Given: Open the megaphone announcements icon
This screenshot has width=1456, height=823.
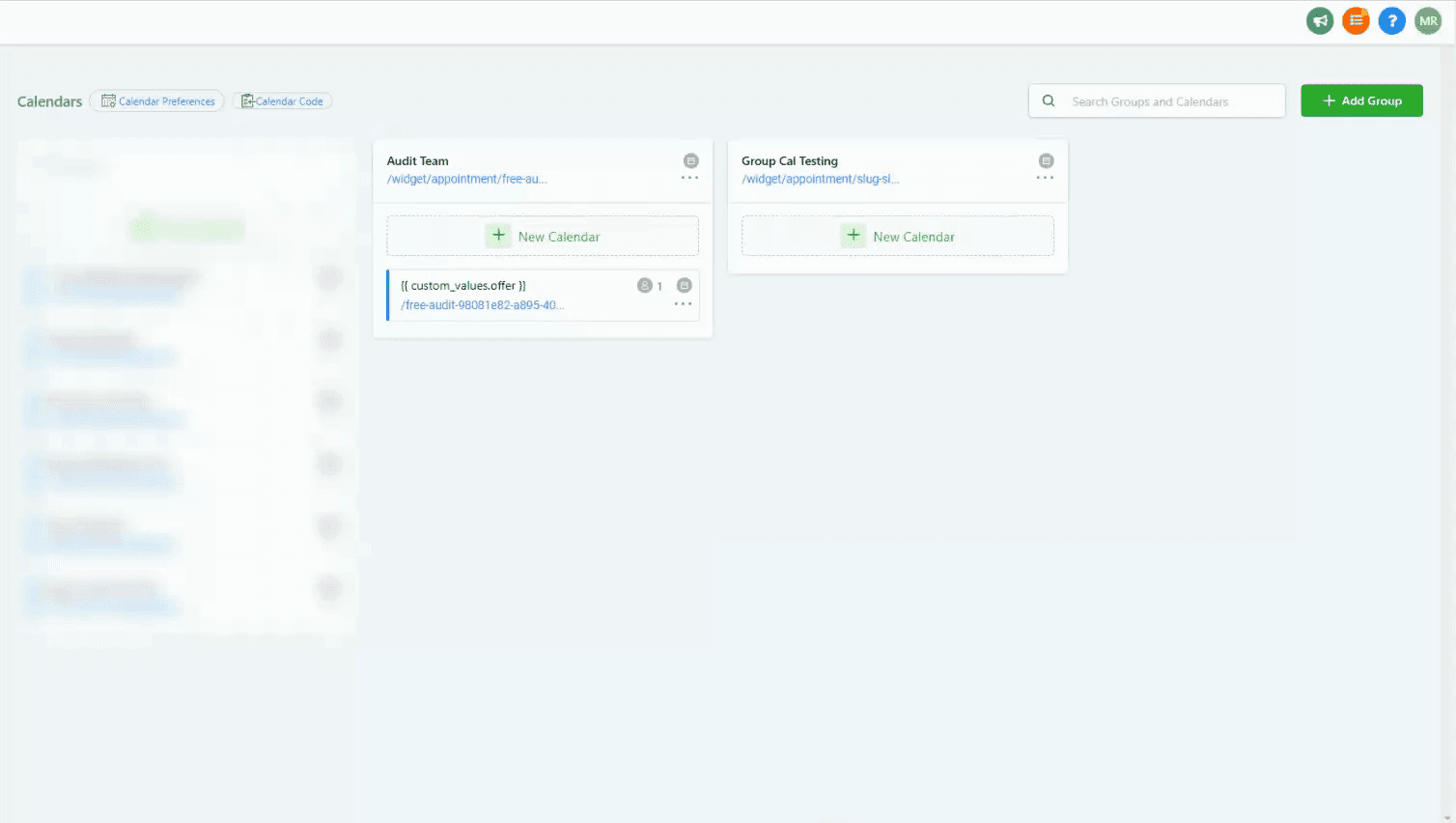Looking at the screenshot, I should point(1320,20).
